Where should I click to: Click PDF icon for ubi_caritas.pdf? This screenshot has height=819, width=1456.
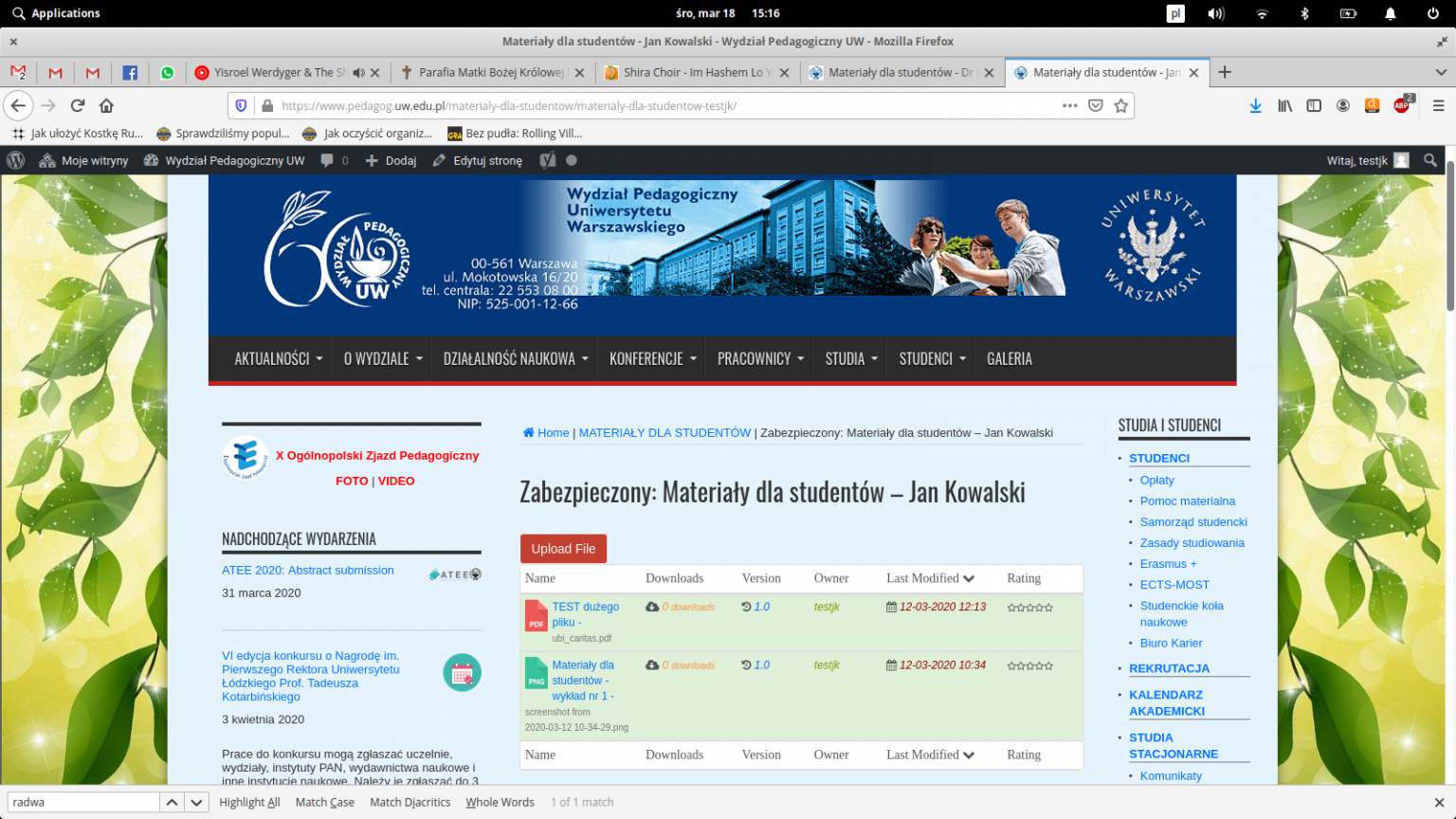(537, 615)
